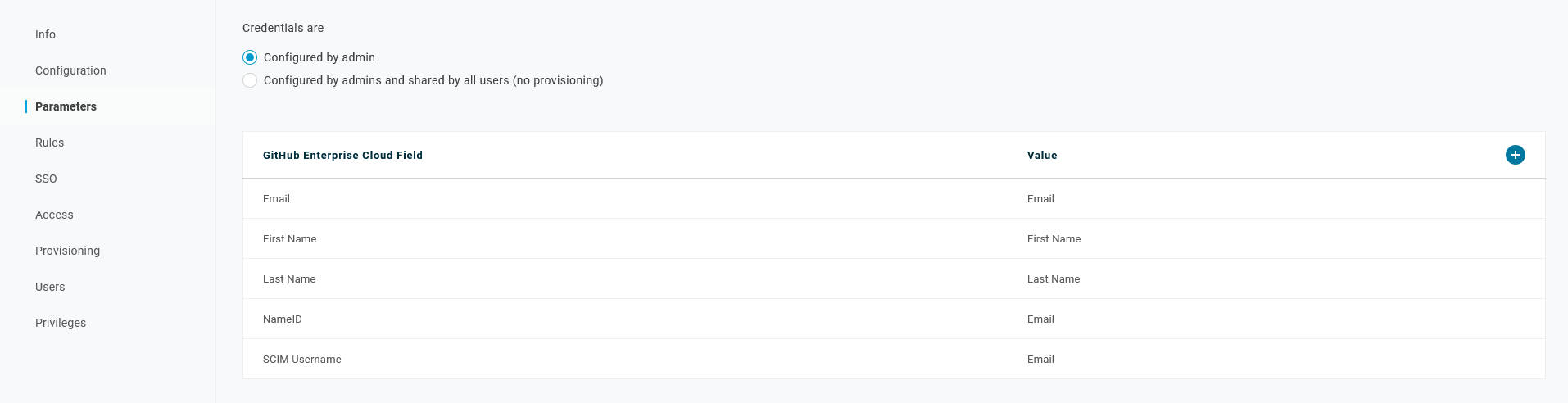
Task: Switch to the SSO tab
Action: pos(46,179)
